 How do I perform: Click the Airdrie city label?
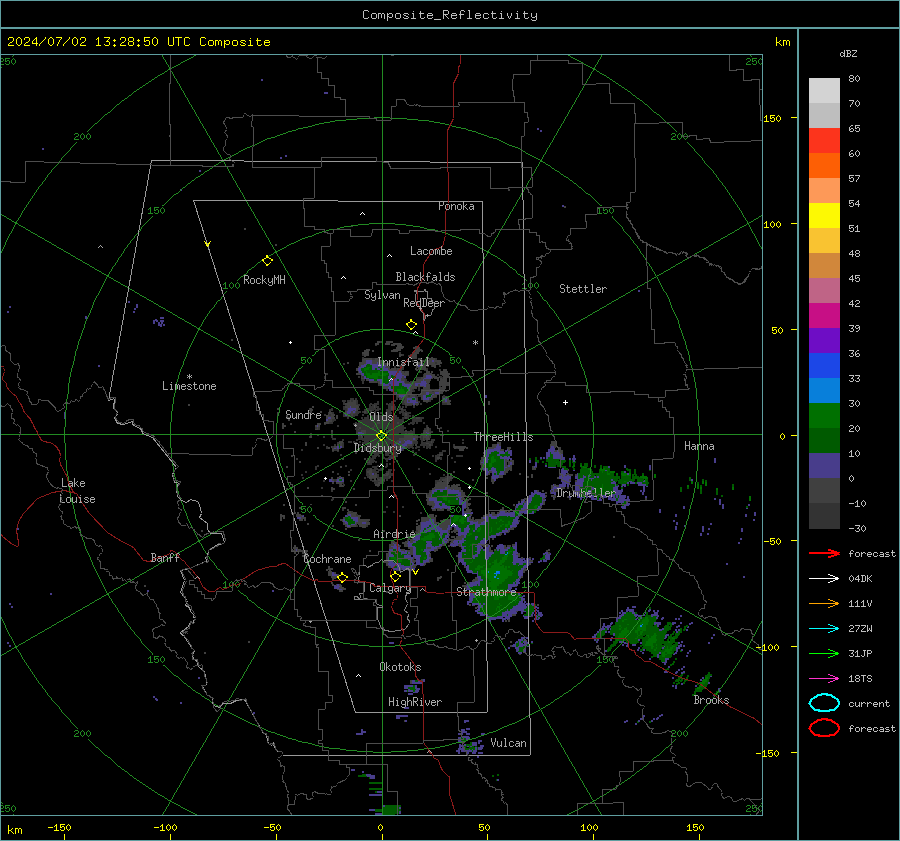click(x=394, y=534)
